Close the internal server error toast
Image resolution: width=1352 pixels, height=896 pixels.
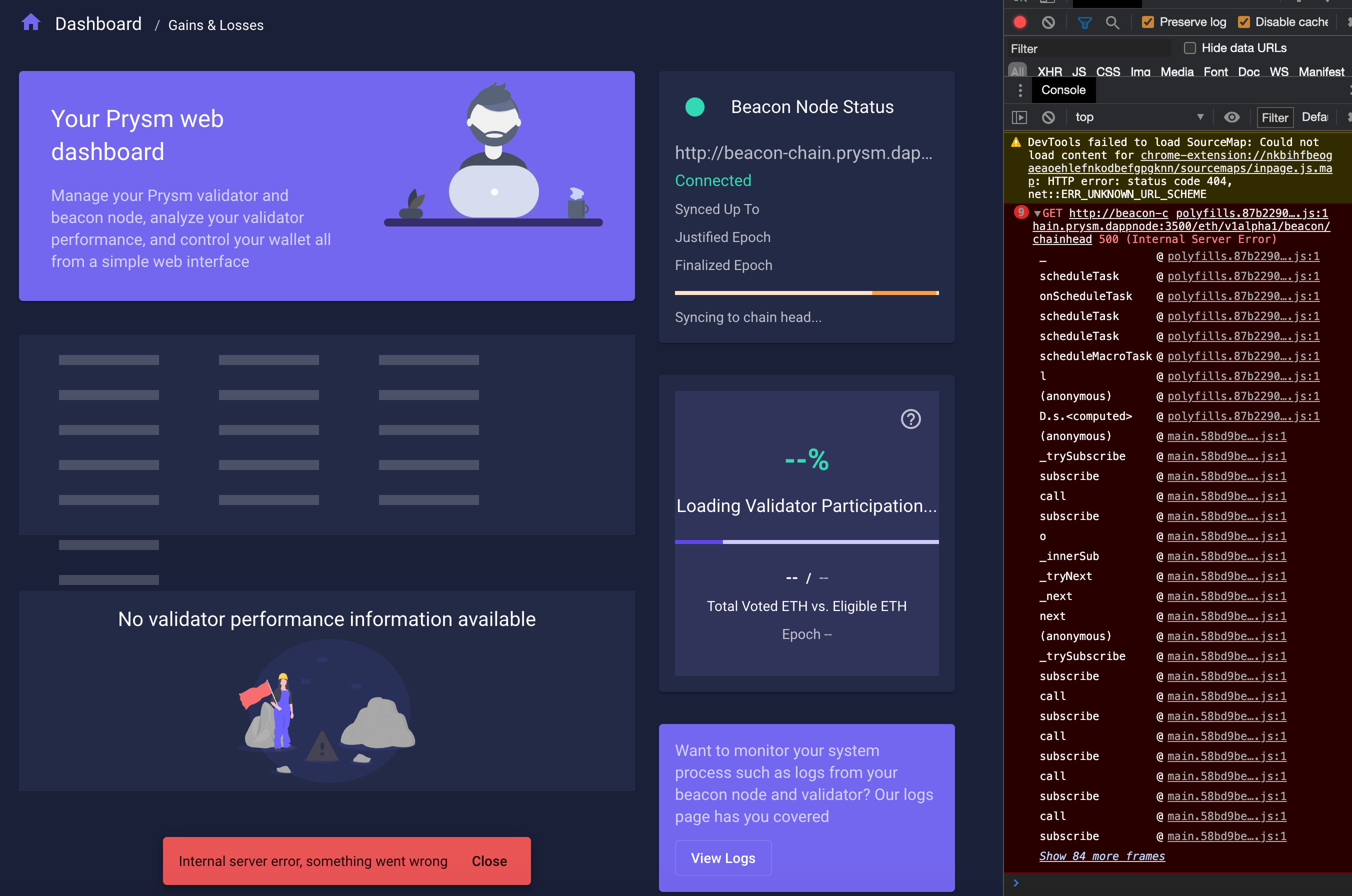pyautogui.click(x=489, y=860)
